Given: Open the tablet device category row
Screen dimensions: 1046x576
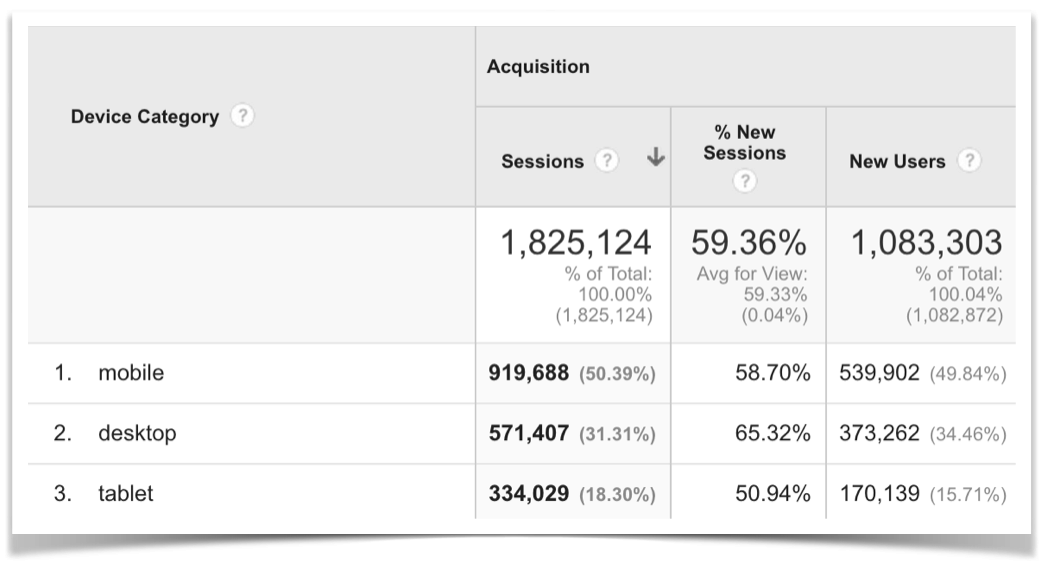Looking at the screenshot, I should click(126, 494).
